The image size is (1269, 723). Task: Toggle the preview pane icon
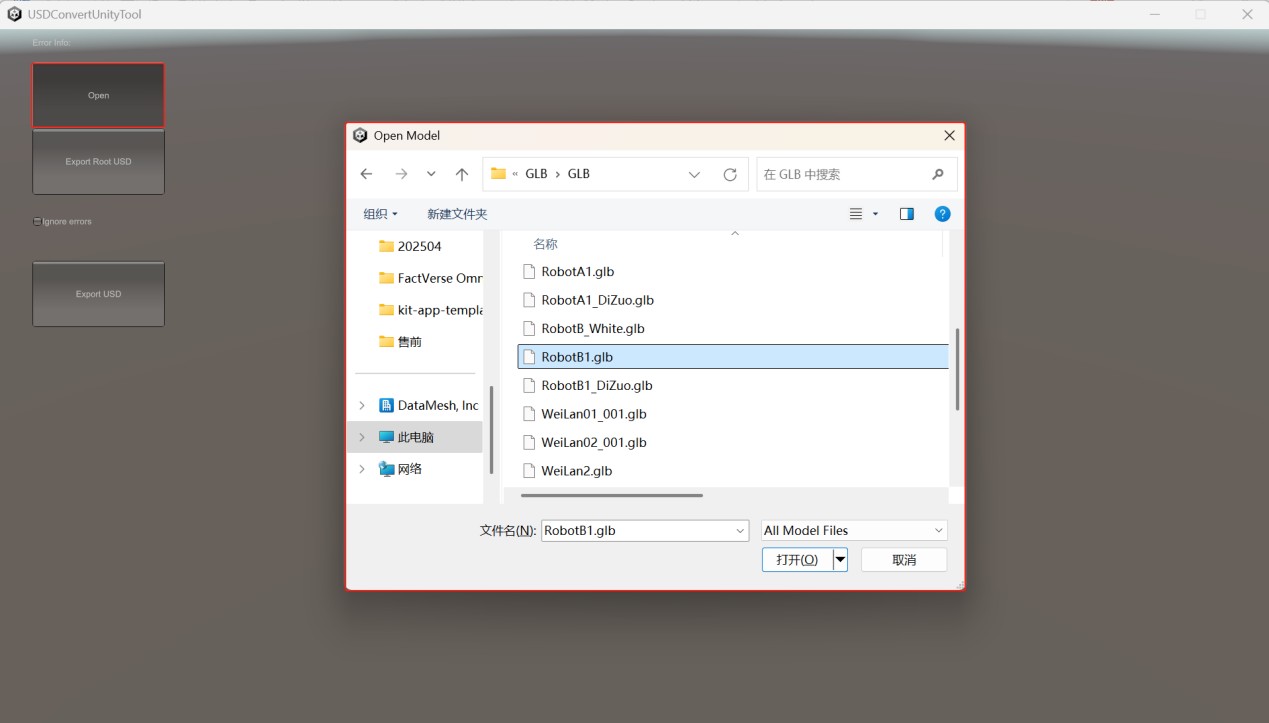906,214
